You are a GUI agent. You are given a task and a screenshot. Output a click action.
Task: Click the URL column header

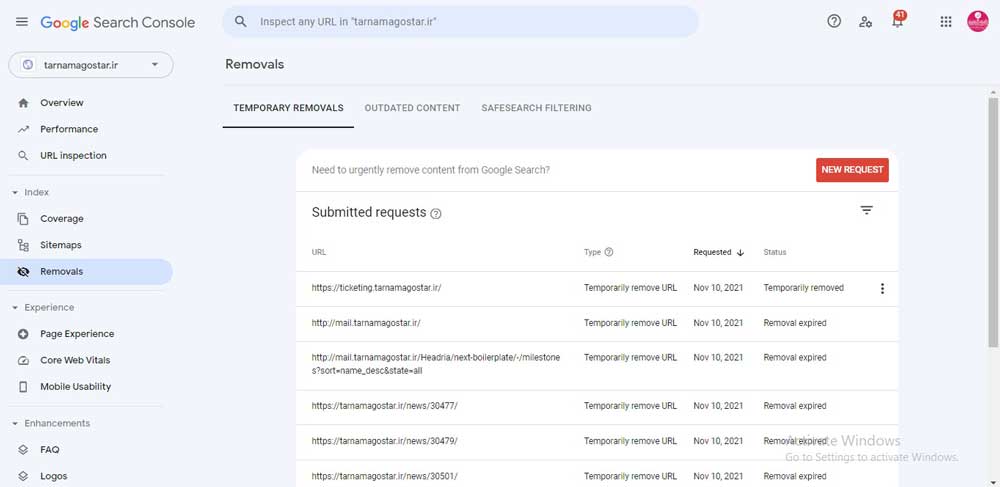319,252
